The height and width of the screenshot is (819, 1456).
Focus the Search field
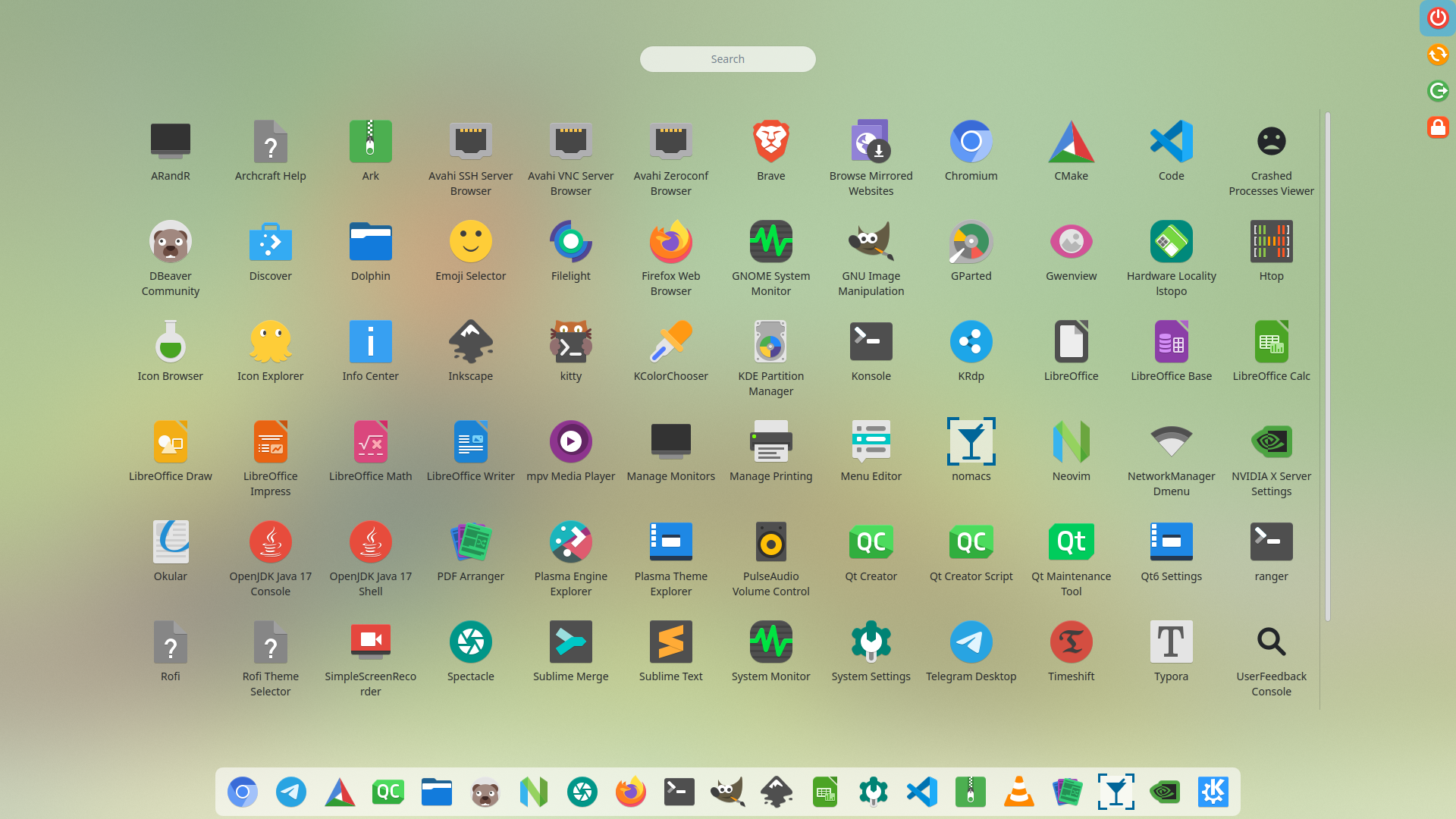(727, 59)
